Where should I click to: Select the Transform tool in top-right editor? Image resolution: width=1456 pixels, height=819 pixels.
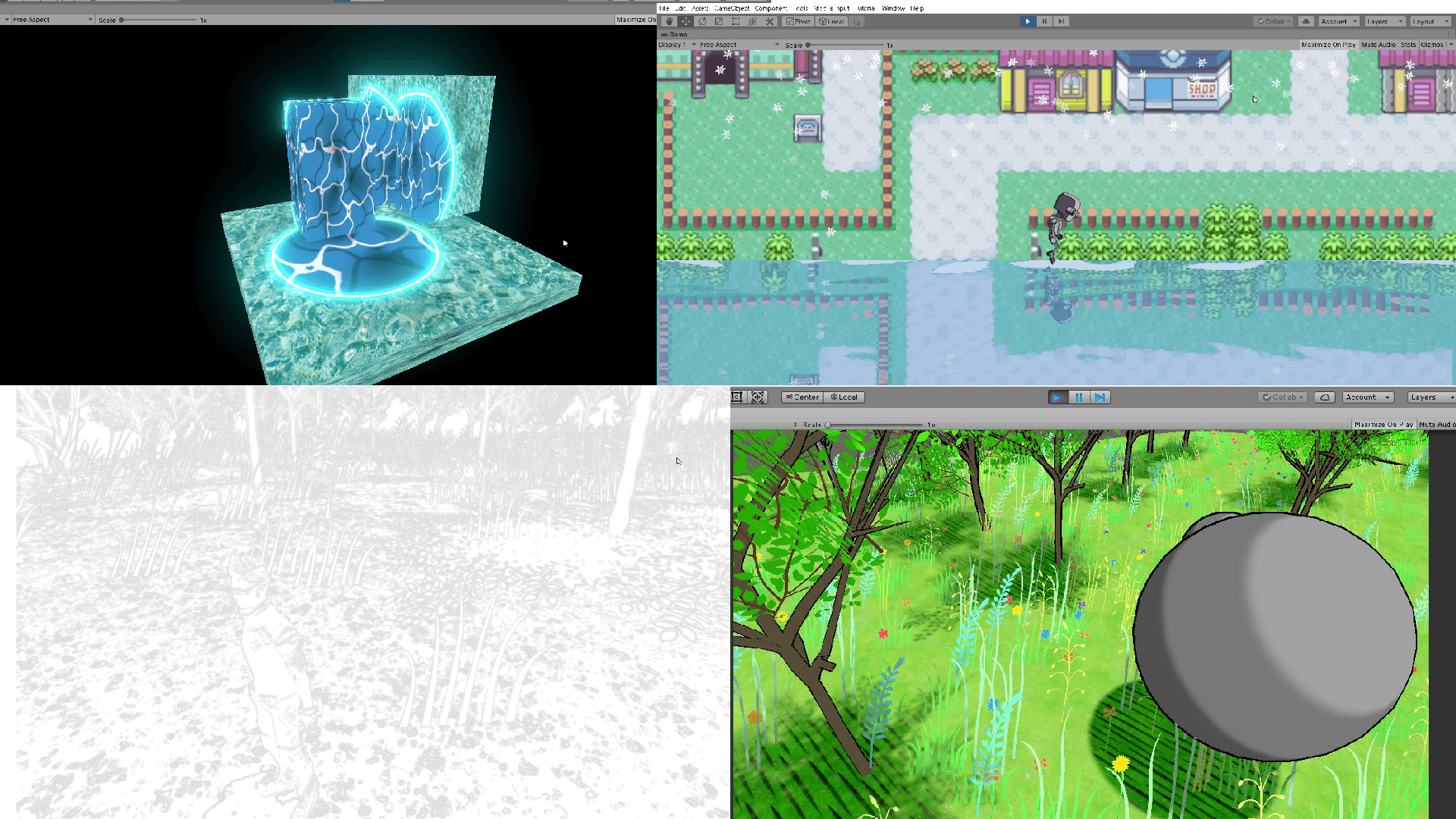752,21
